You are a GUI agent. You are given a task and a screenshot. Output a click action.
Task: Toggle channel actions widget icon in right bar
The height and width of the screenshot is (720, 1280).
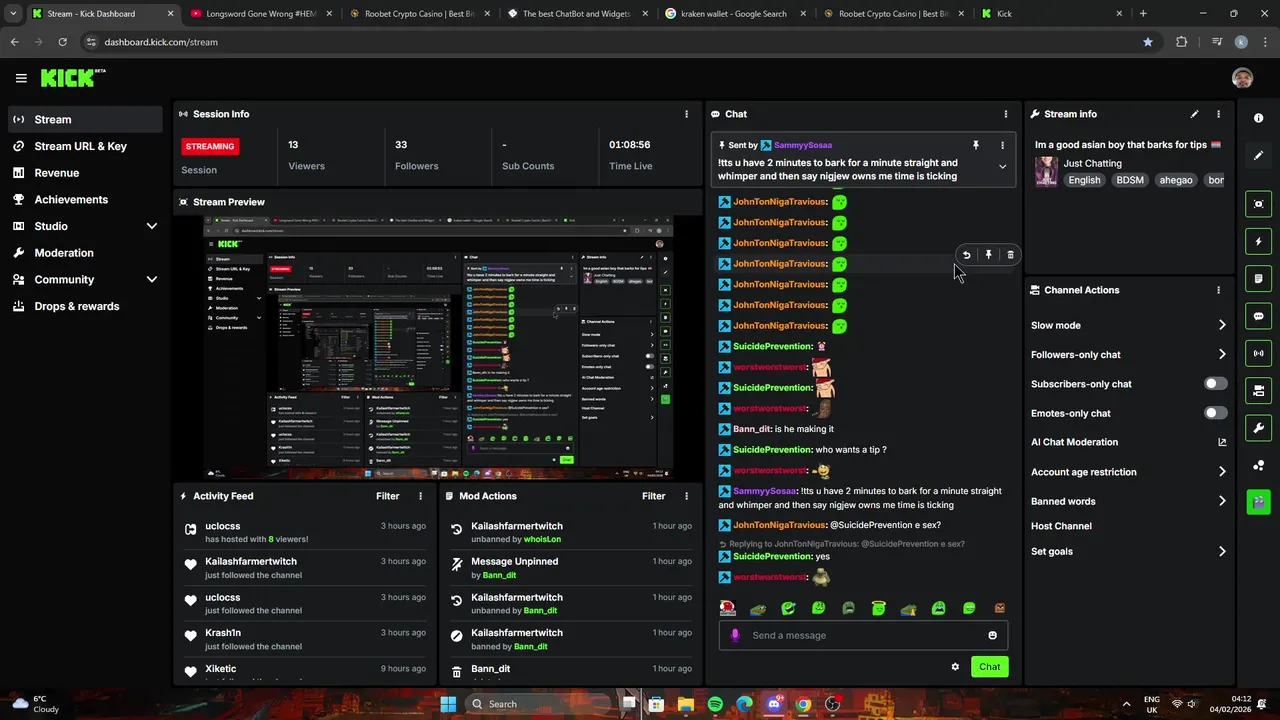1258,390
